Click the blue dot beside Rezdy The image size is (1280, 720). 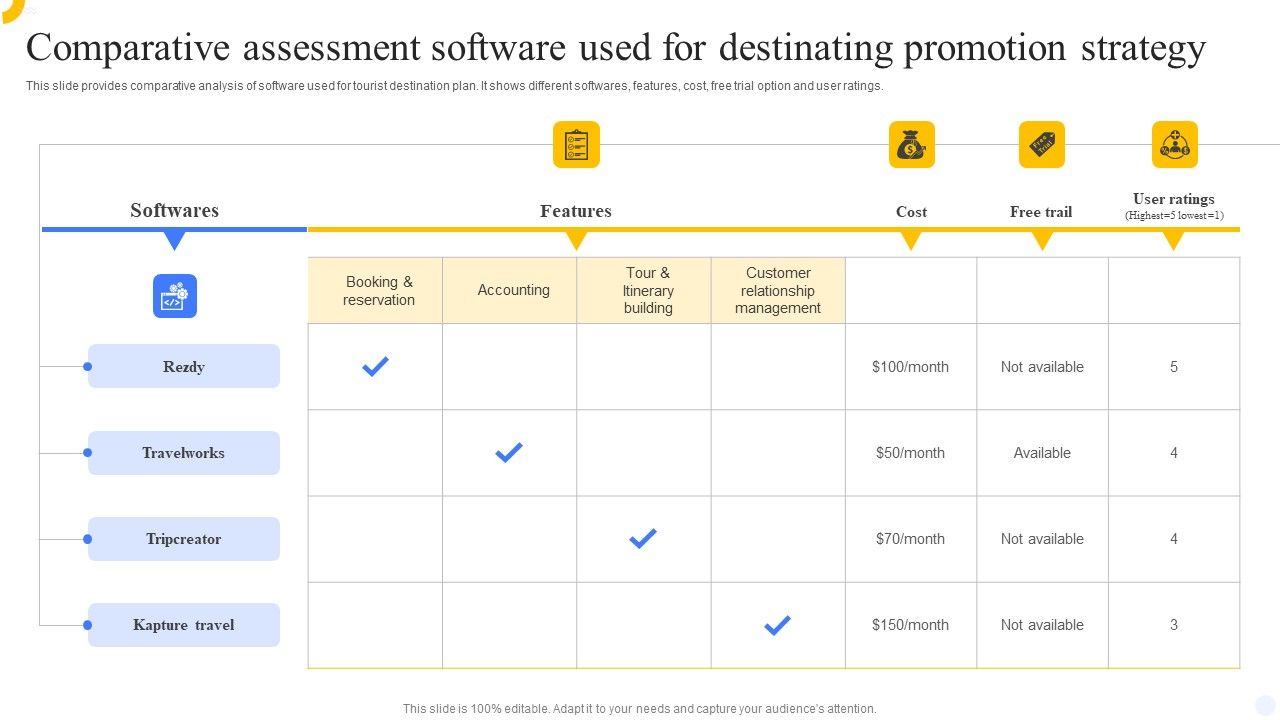[x=88, y=367]
